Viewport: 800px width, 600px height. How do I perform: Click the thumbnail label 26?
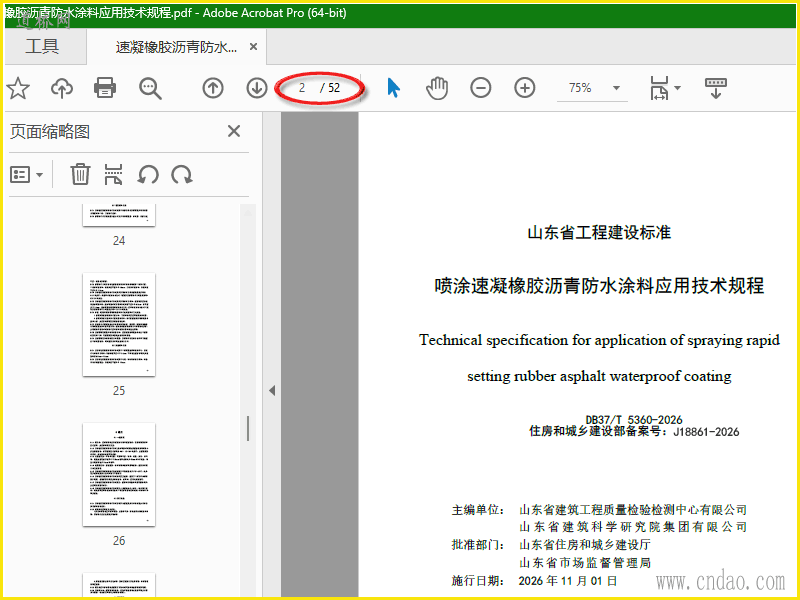click(x=119, y=541)
